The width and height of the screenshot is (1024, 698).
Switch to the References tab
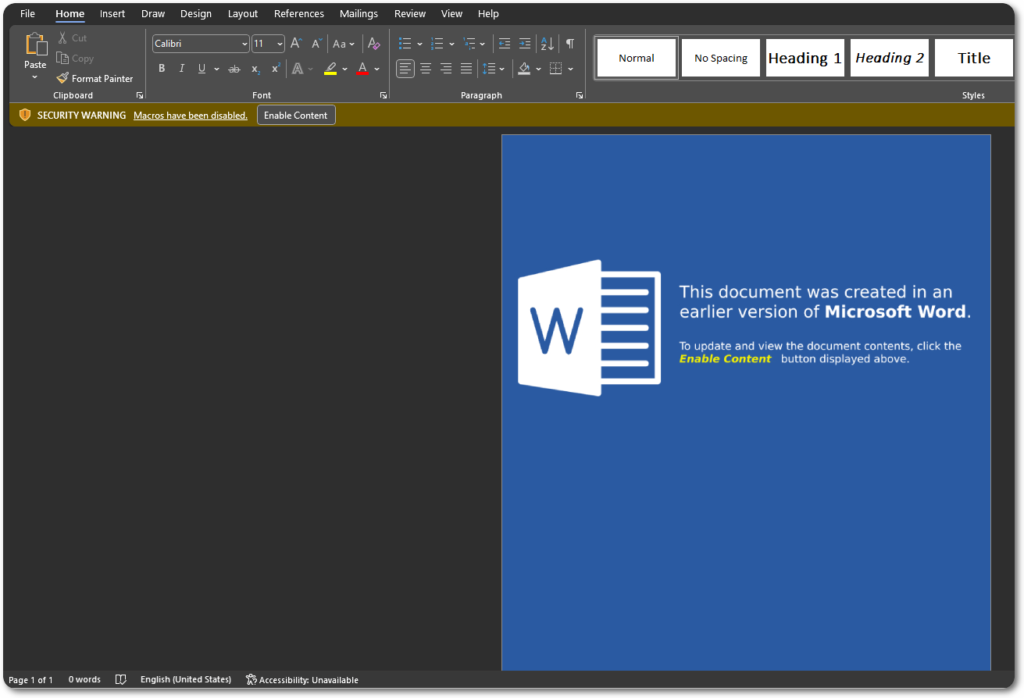[x=299, y=14]
